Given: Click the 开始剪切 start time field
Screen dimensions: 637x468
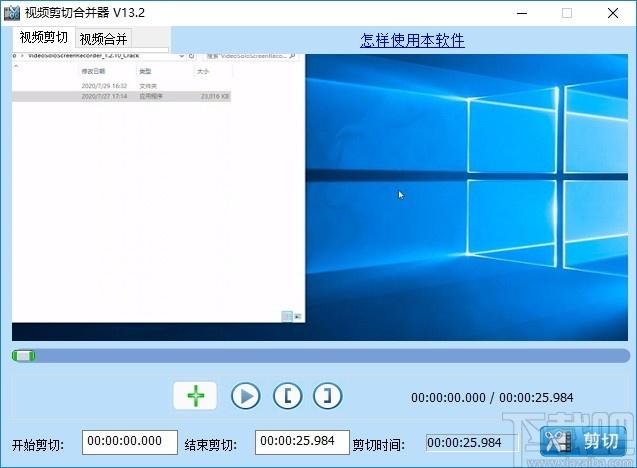Looking at the screenshot, I should coord(130,442).
